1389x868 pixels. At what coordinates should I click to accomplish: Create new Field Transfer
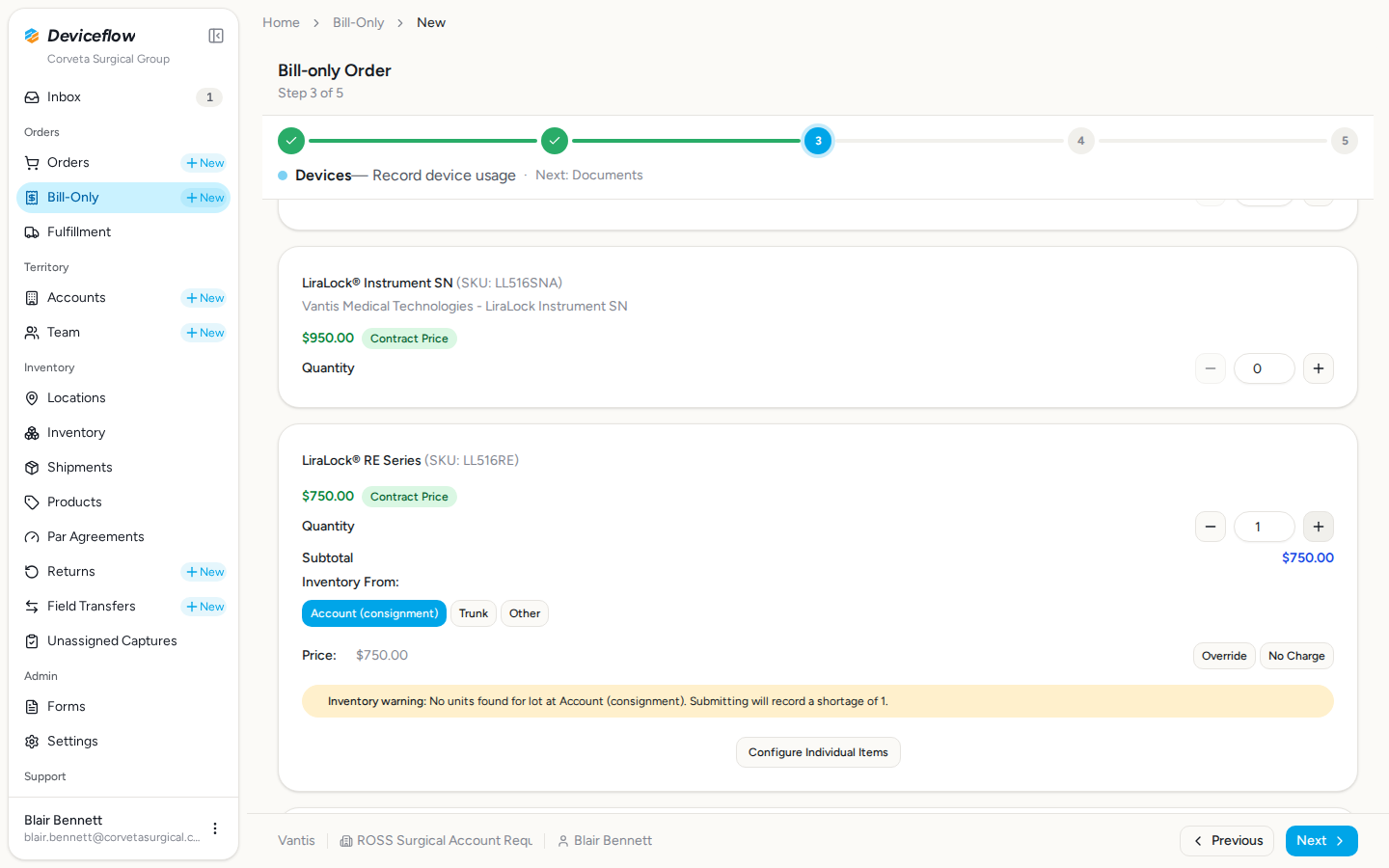[x=204, y=607]
